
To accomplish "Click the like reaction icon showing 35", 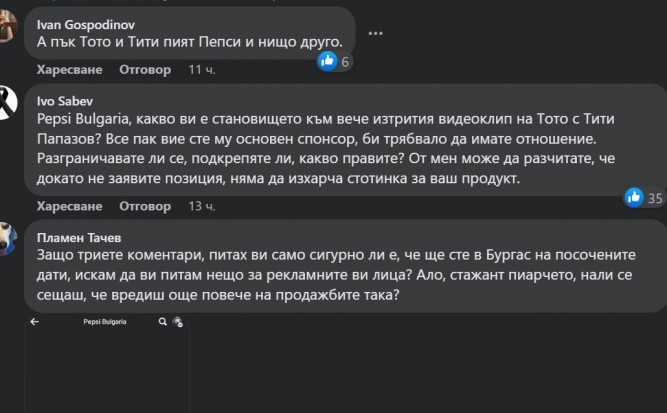I will click(x=631, y=197).
